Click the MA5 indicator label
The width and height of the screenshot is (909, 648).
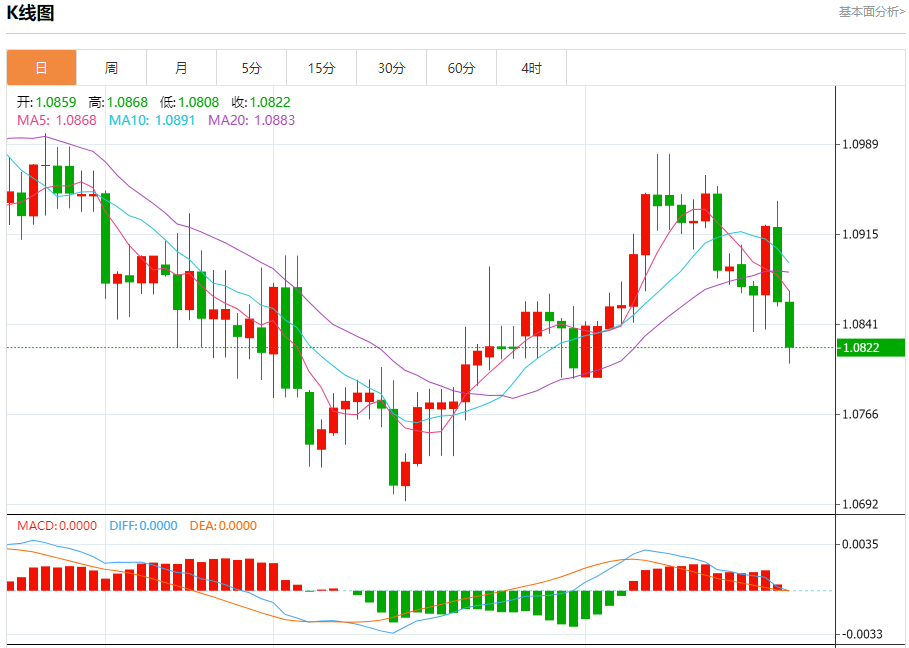(57, 120)
